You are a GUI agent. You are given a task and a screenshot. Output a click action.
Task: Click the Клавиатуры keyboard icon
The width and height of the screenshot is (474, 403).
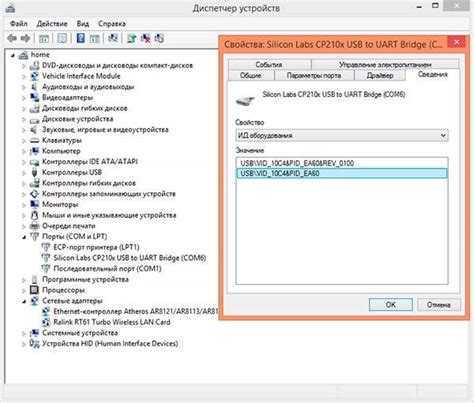tap(34, 140)
